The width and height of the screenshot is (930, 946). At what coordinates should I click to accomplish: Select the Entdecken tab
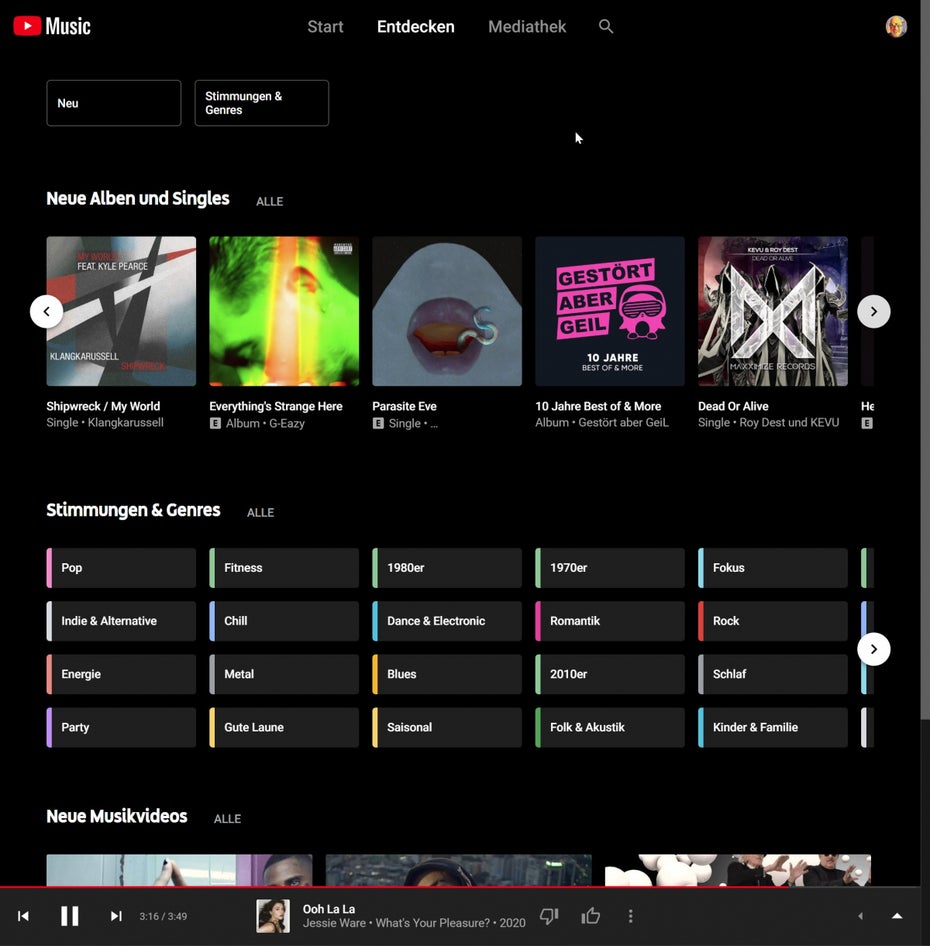pyautogui.click(x=416, y=27)
